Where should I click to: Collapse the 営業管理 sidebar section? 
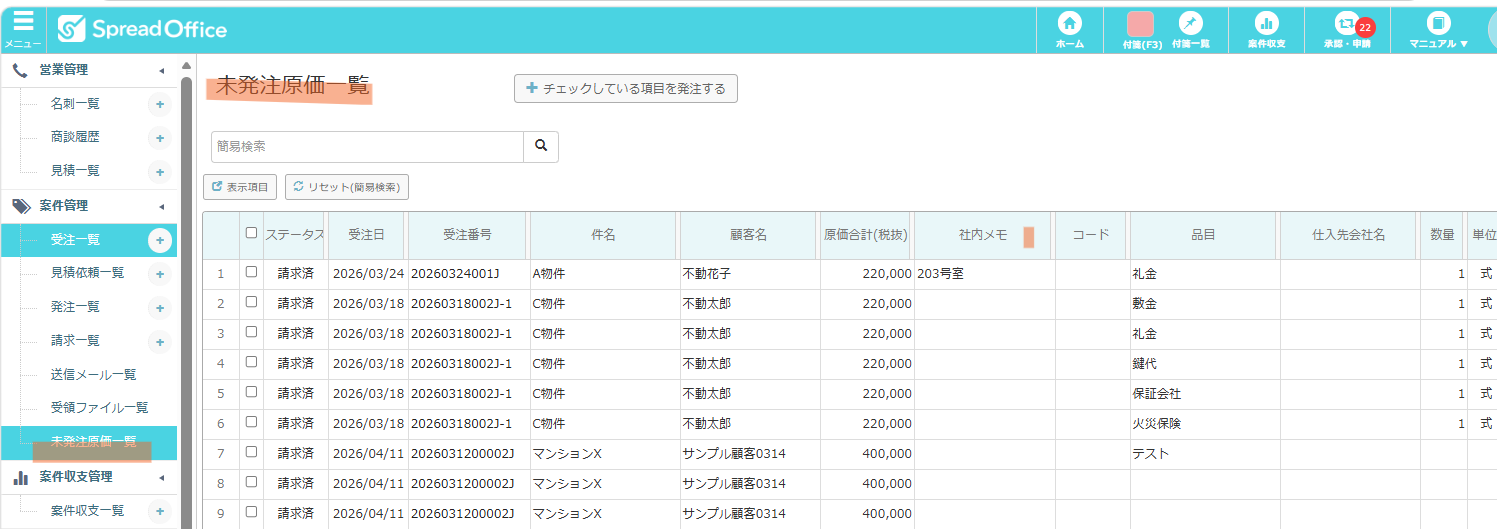coord(161,71)
